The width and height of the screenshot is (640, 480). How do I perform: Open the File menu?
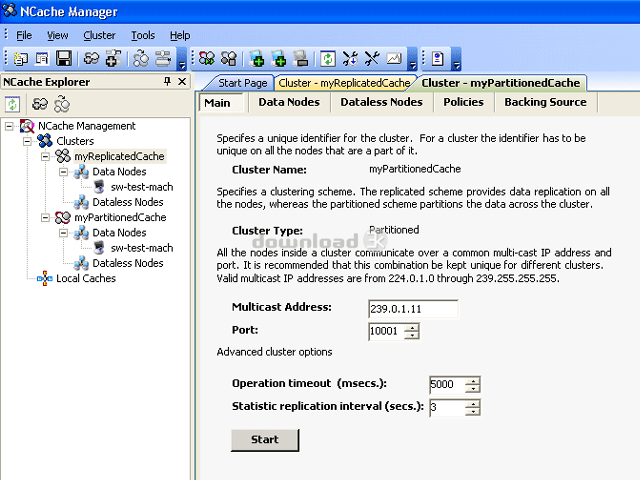coord(24,36)
